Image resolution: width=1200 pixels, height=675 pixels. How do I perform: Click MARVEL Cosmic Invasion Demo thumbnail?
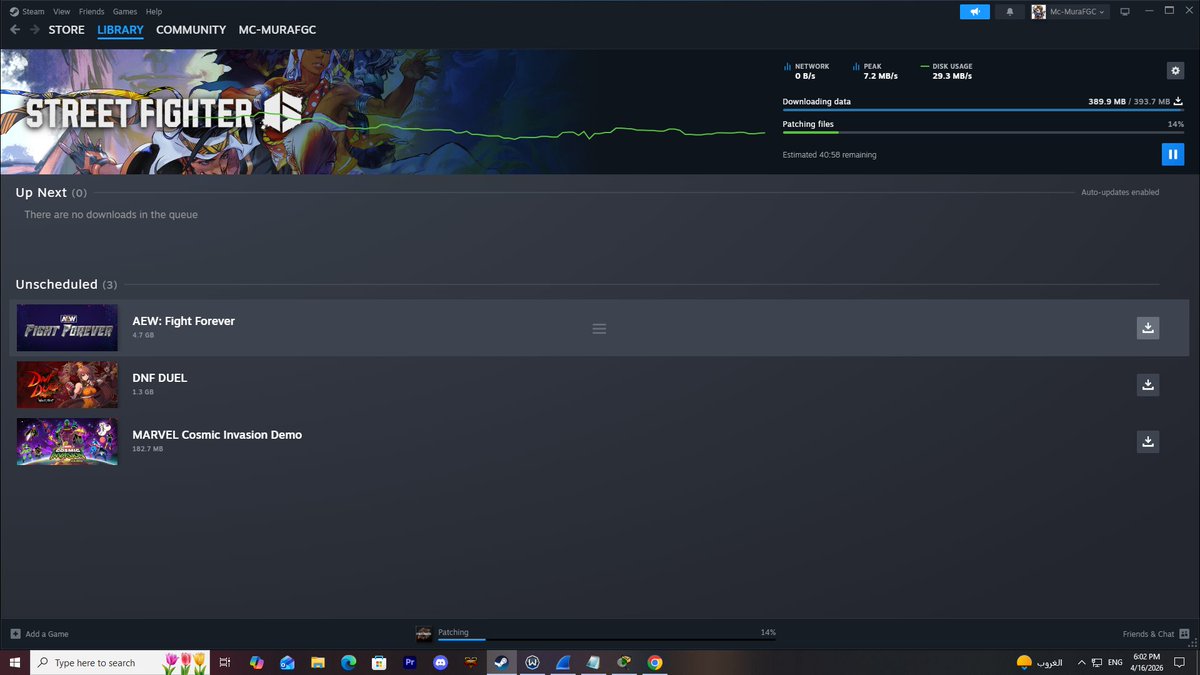tap(67, 441)
